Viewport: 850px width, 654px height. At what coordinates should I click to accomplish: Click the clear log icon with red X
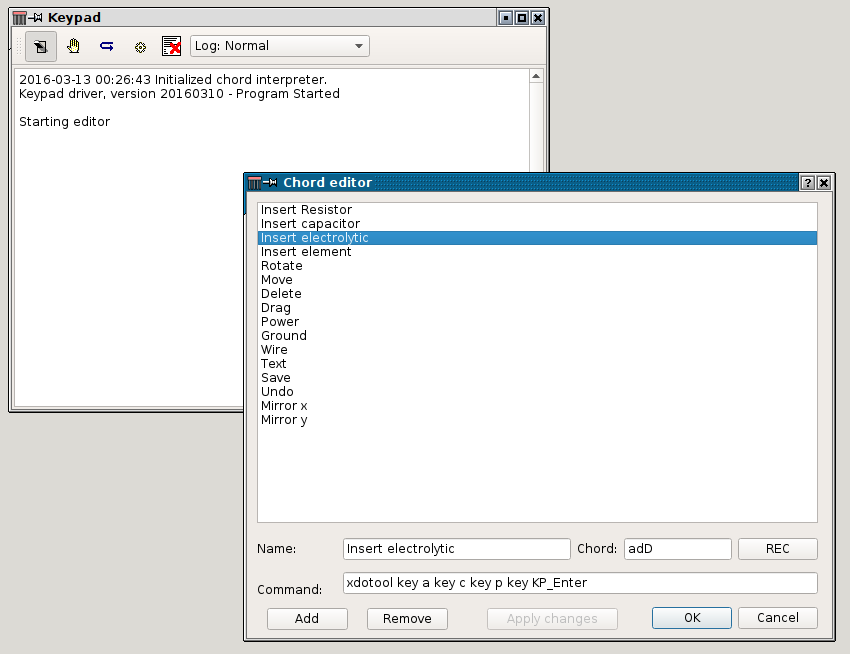(x=172, y=46)
